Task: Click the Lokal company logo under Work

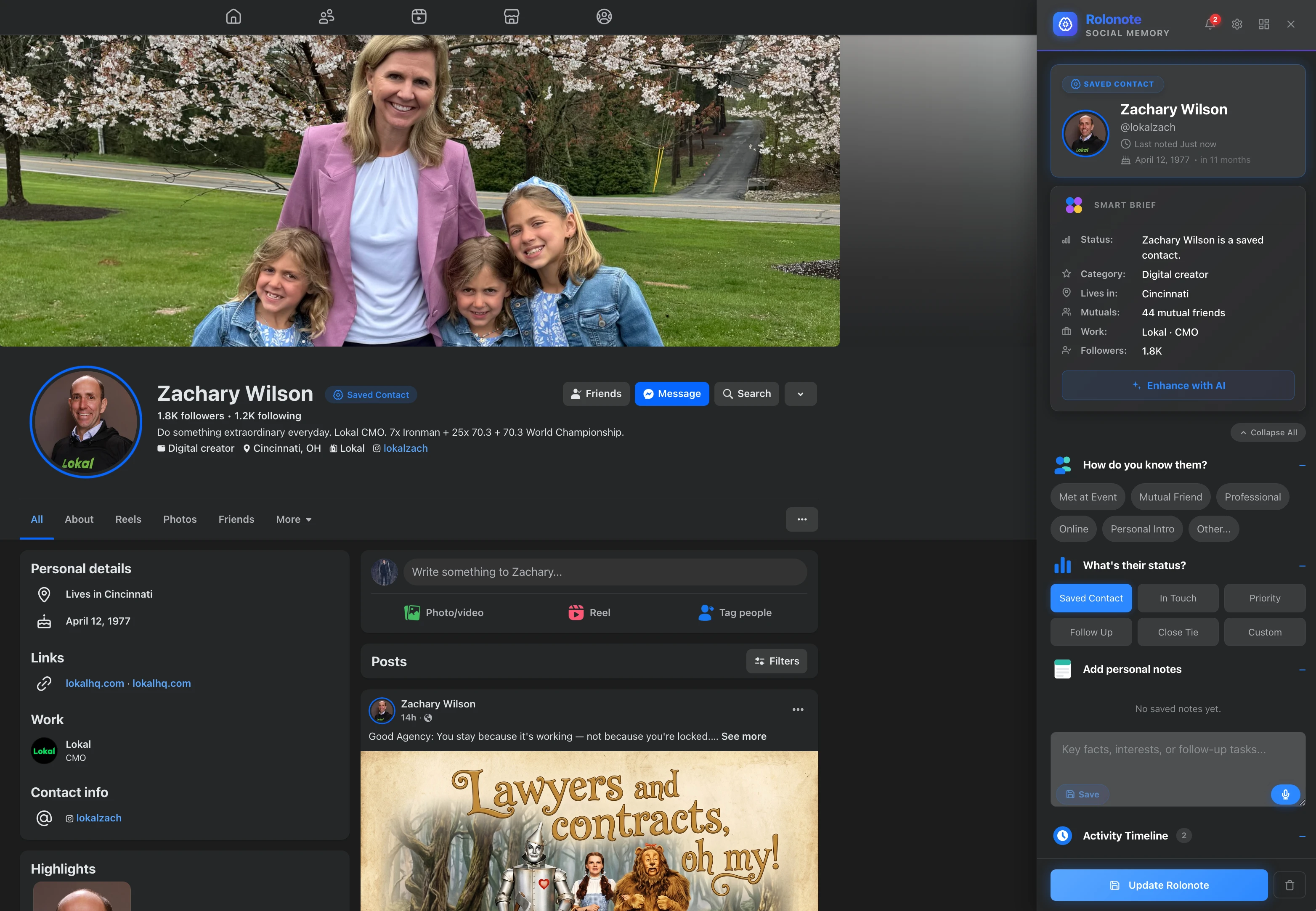Action: pos(44,751)
